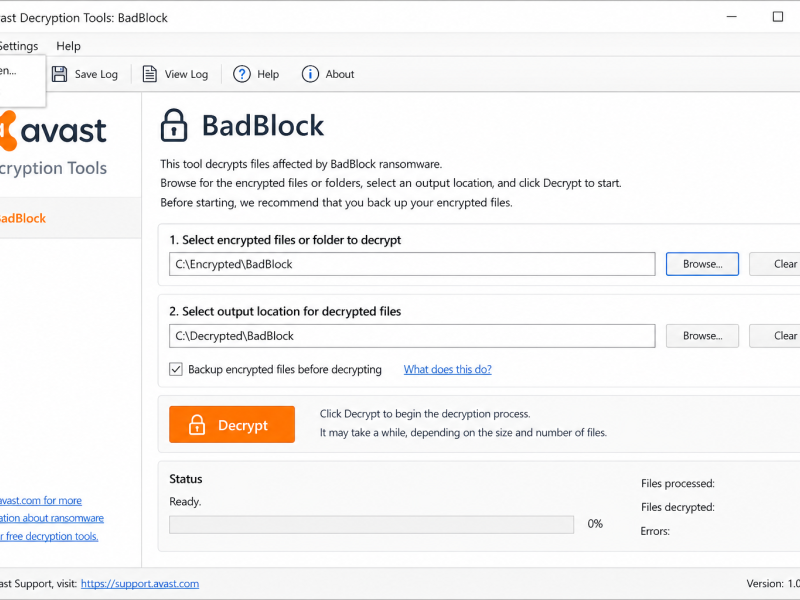Clear the encrypted files path
This screenshot has width=800, height=600.
[x=774, y=264]
